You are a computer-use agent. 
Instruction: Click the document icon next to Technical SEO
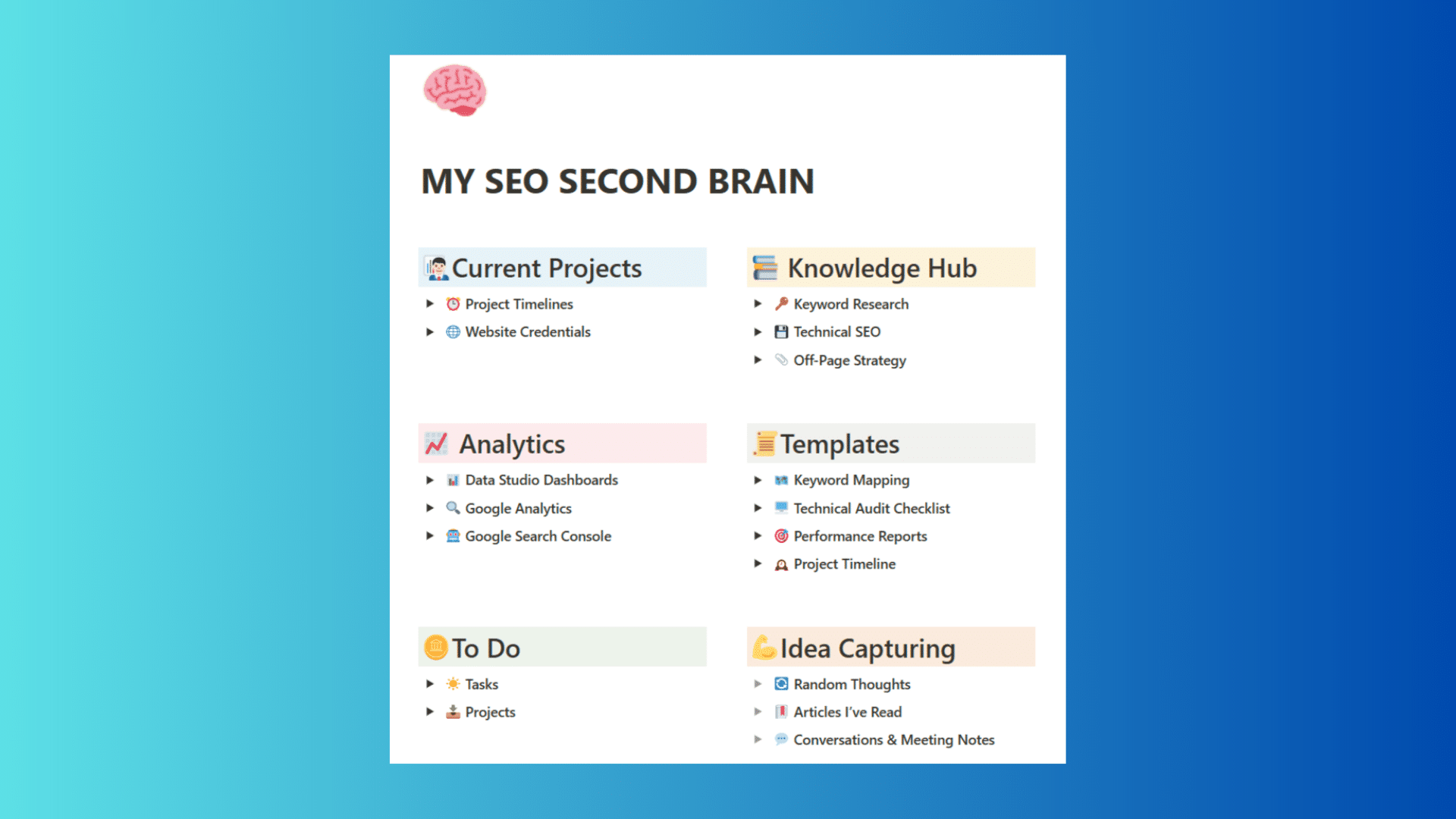coord(781,331)
